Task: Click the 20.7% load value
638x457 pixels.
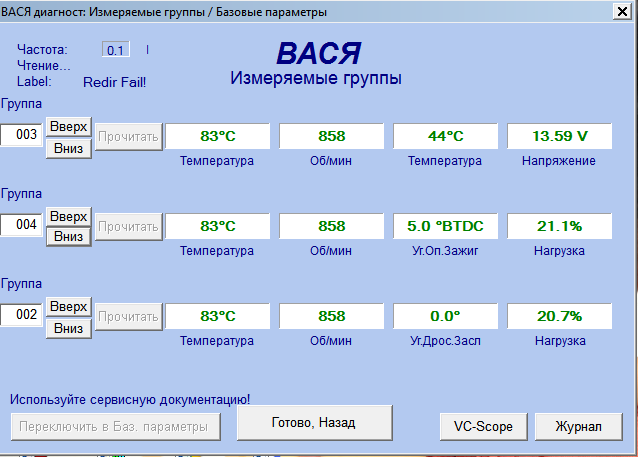Action: coord(559,316)
